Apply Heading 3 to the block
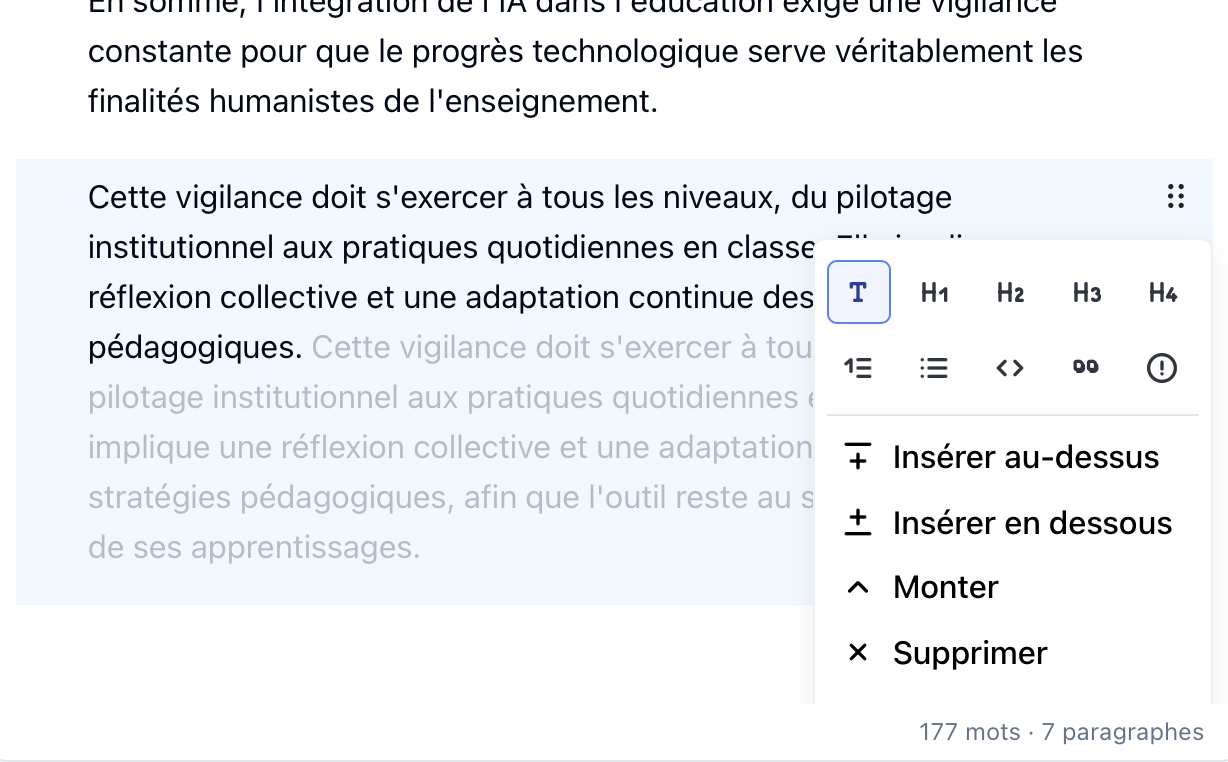This screenshot has height=762, width=1228. pyautogui.click(x=1086, y=292)
